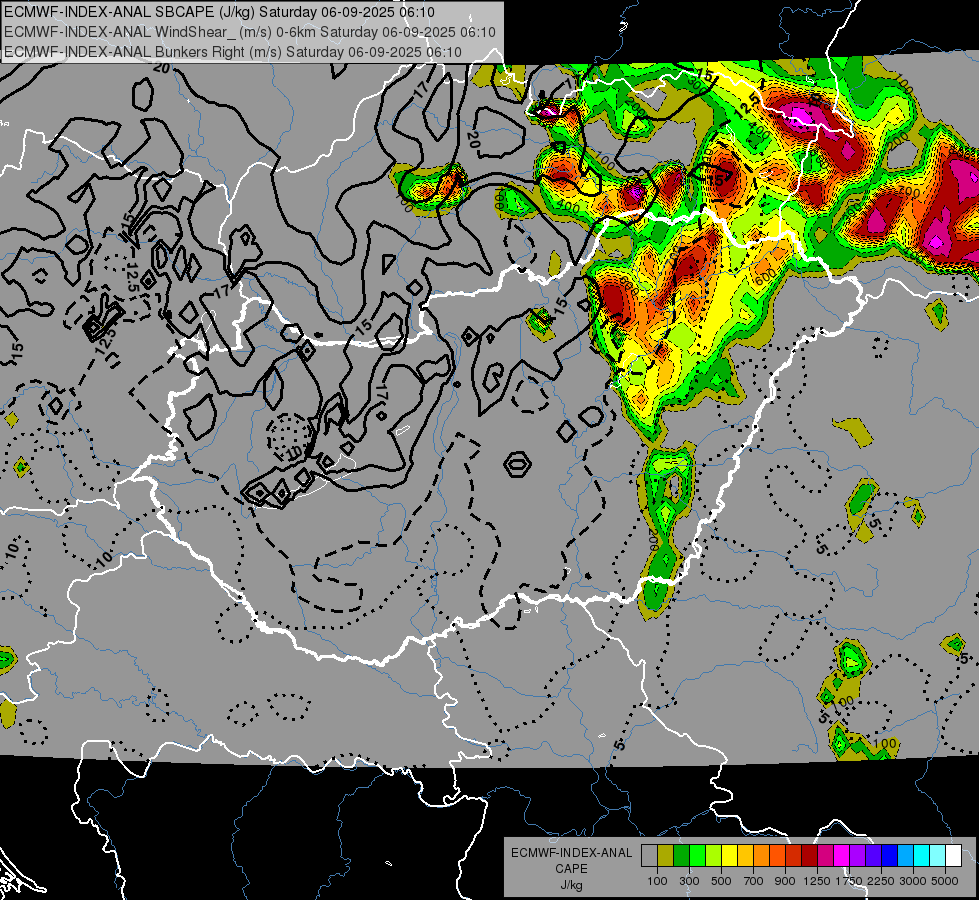The width and height of the screenshot is (979, 900).
Task: Select the white legend swatch
Action: (x=953, y=856)
